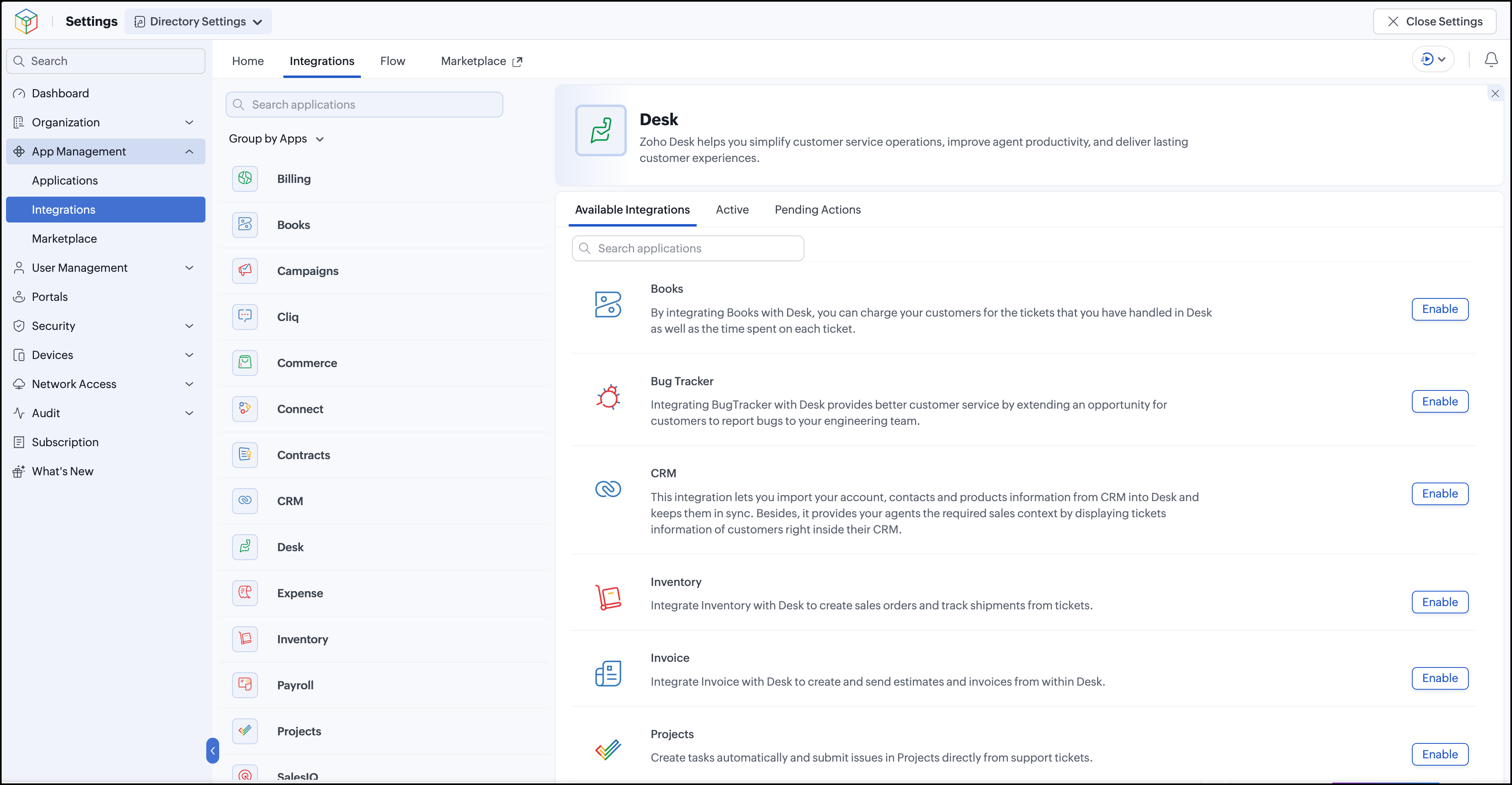Focus the Available Integrations search field
Image resolution: width=1512 pixels, height=785 pixels.
688,248
